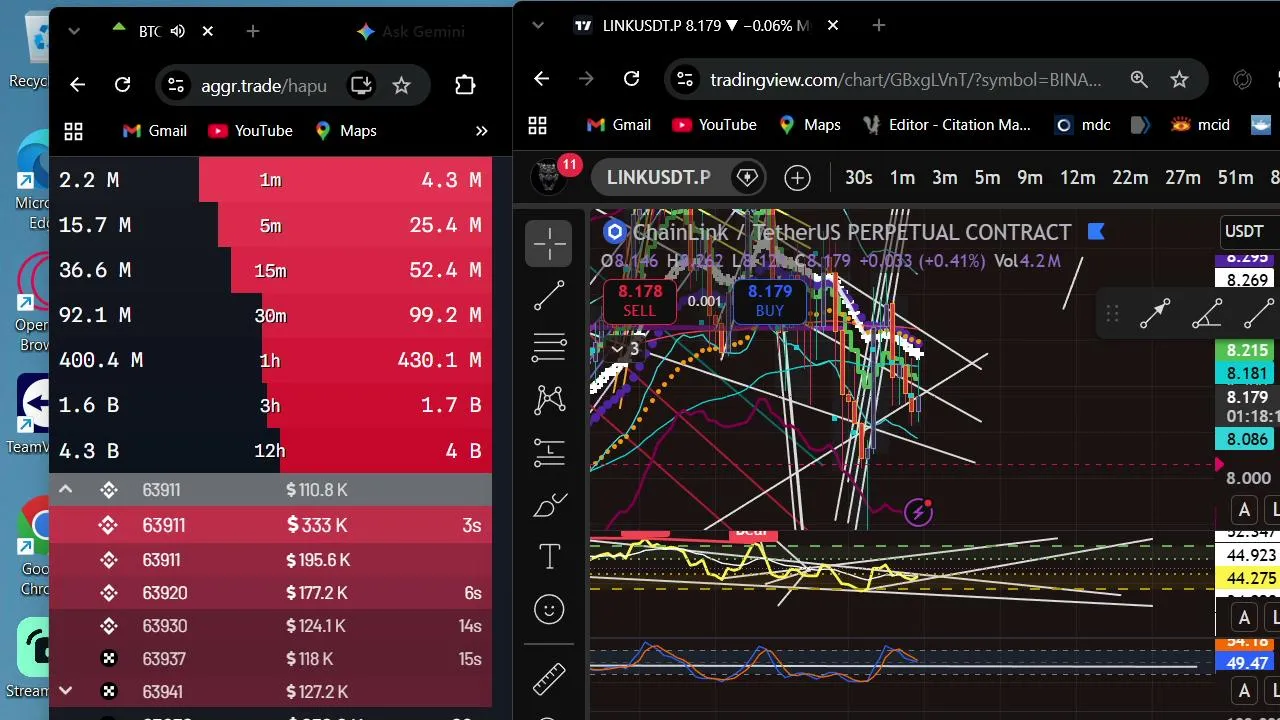Click the aggr.trade address bar URL
1280x720 pixels.
[264, 85]
